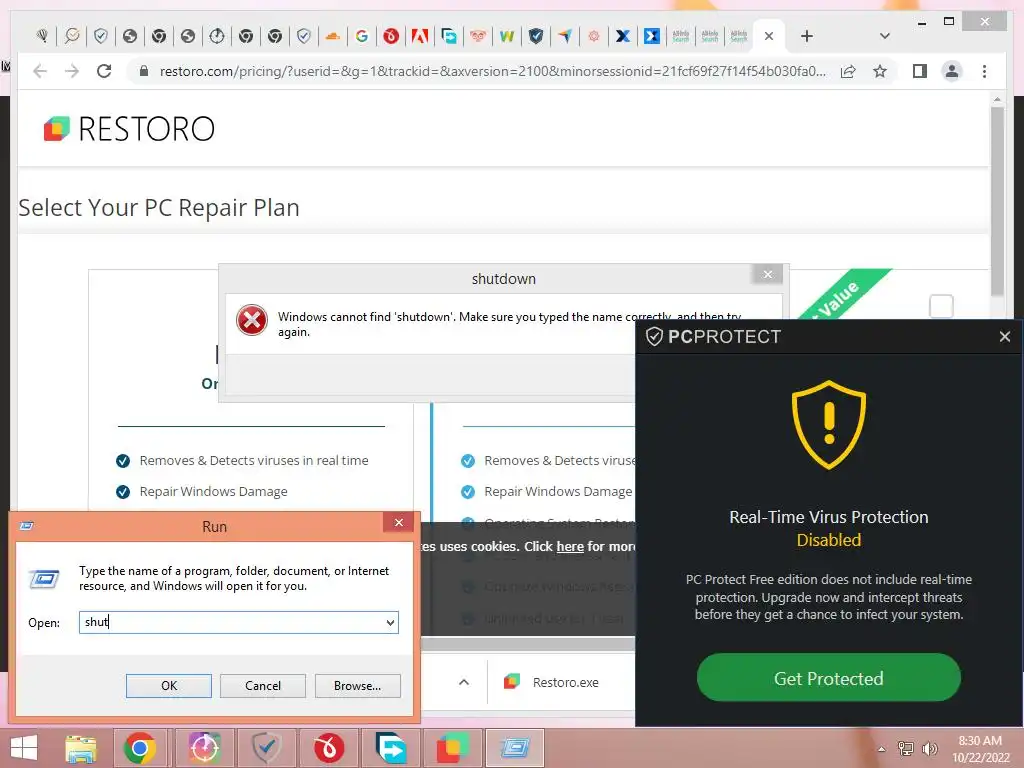Close the PCProtect popup

coord(1004,336)
